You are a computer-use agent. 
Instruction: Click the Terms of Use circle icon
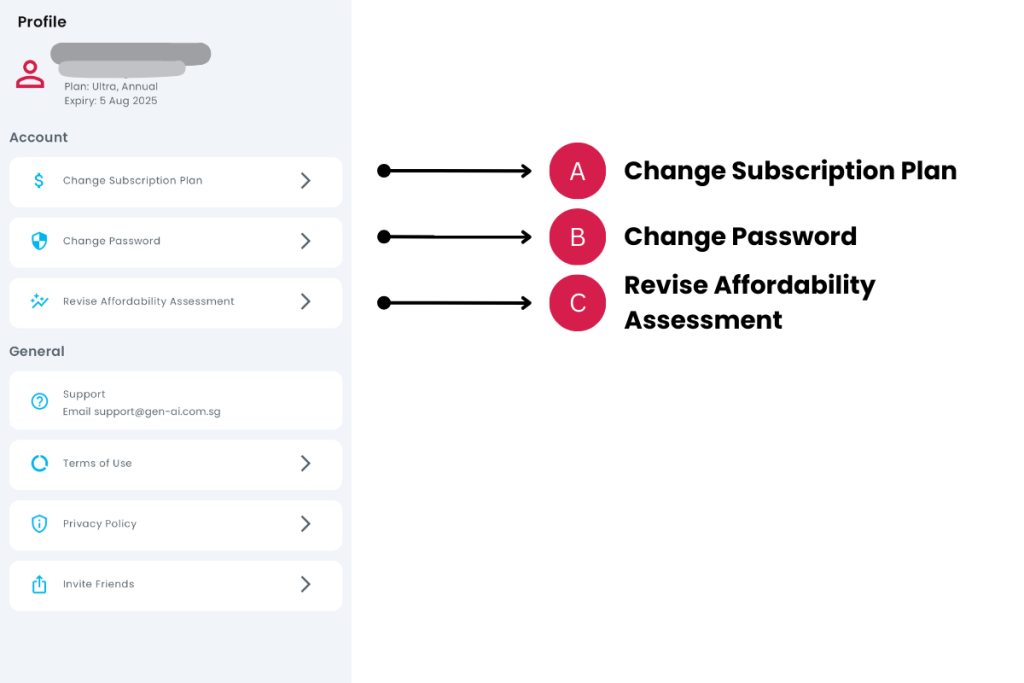(x=39, y=463)
